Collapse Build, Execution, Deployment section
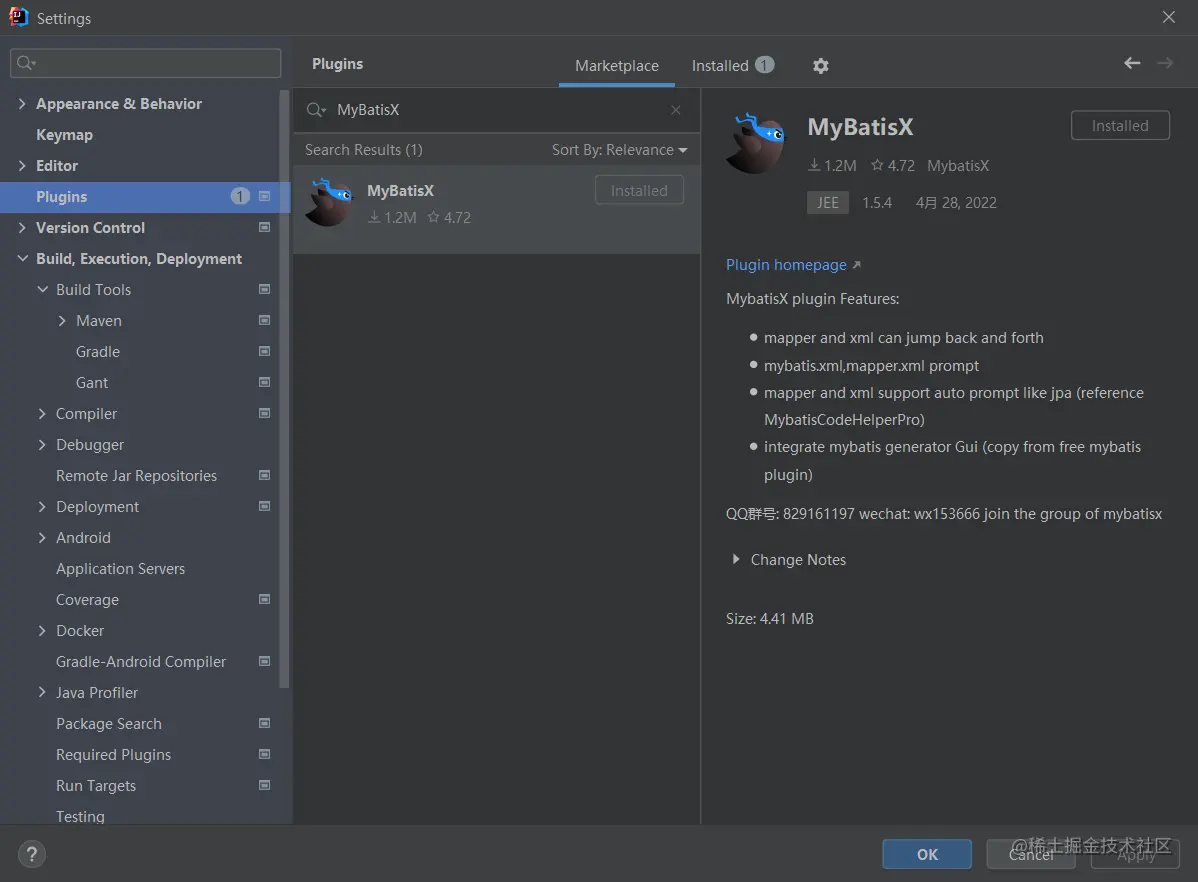1198x882 pixels. pyautogui.click(x=22, y=258)
